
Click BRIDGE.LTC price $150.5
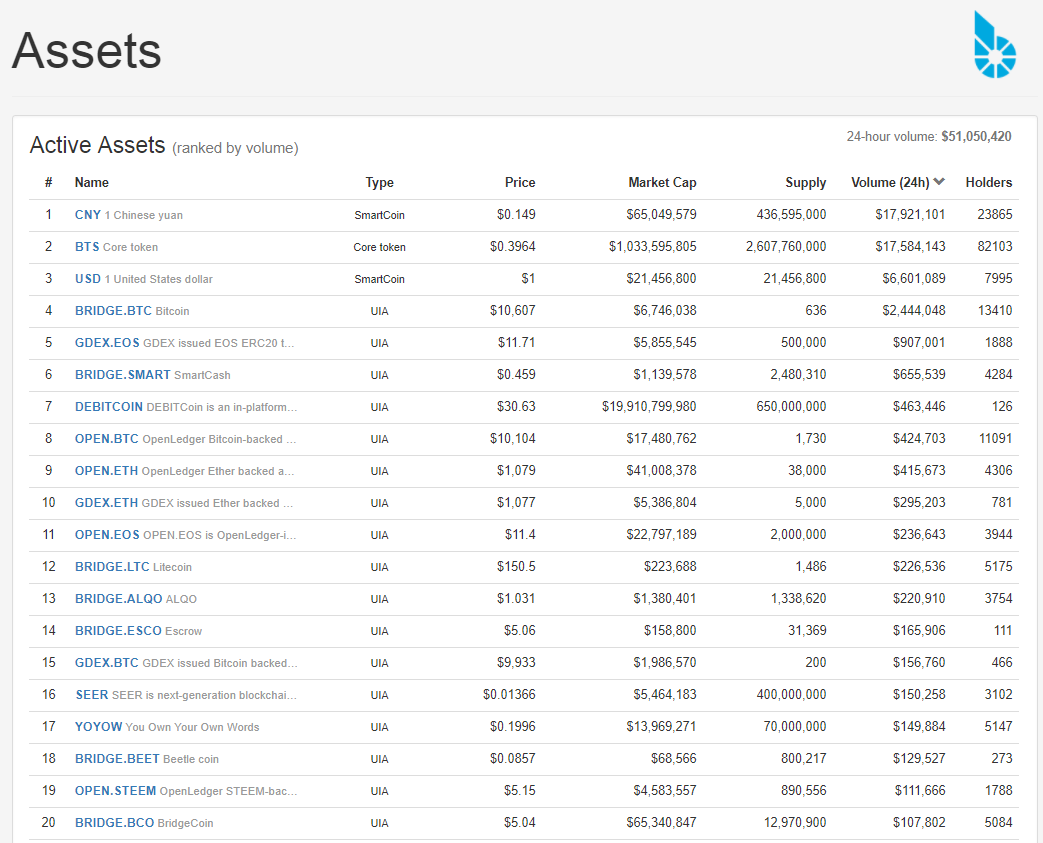click(516, 566)
